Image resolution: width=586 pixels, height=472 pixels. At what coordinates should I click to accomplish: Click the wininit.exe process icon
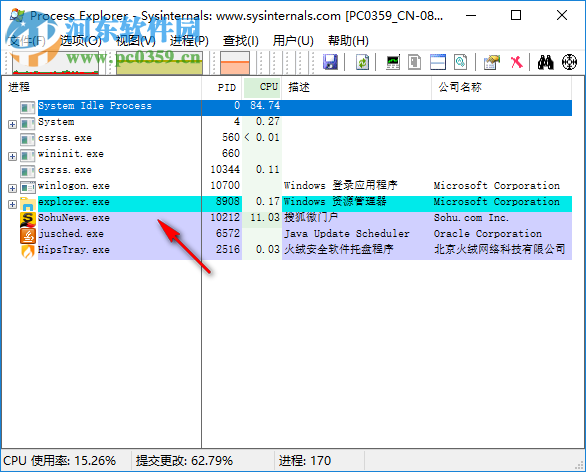(x=28, y=155)
